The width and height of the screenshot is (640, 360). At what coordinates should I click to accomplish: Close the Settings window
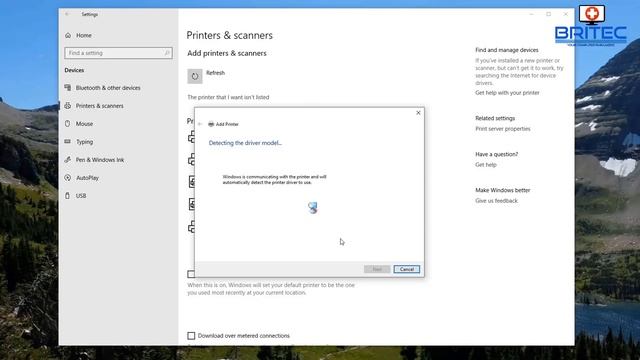tap(566, 14)
